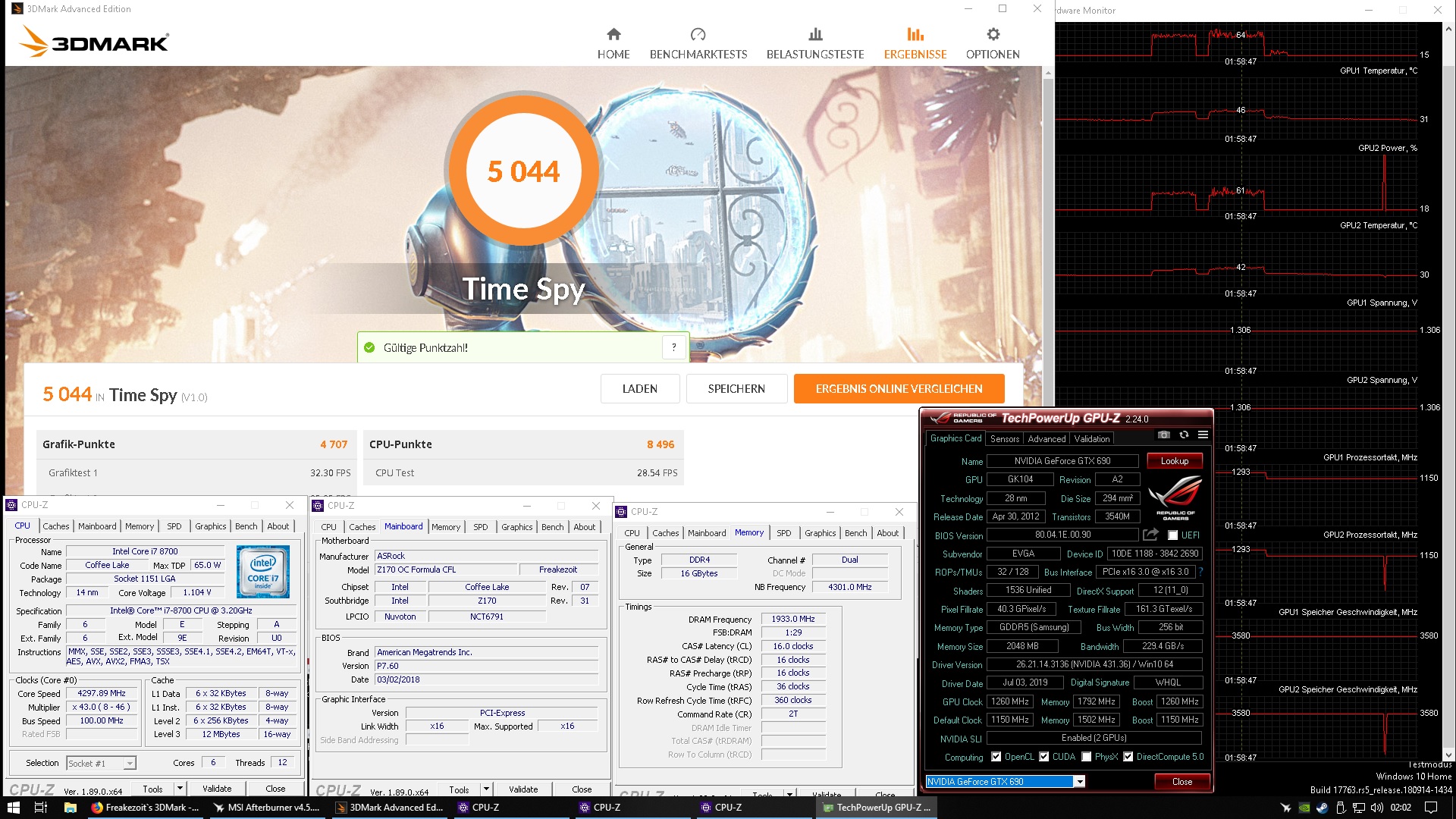Click the question mark beside Gültige Punktzahl
Viewport: 1456px width, 819px height.
coord(673,347)
